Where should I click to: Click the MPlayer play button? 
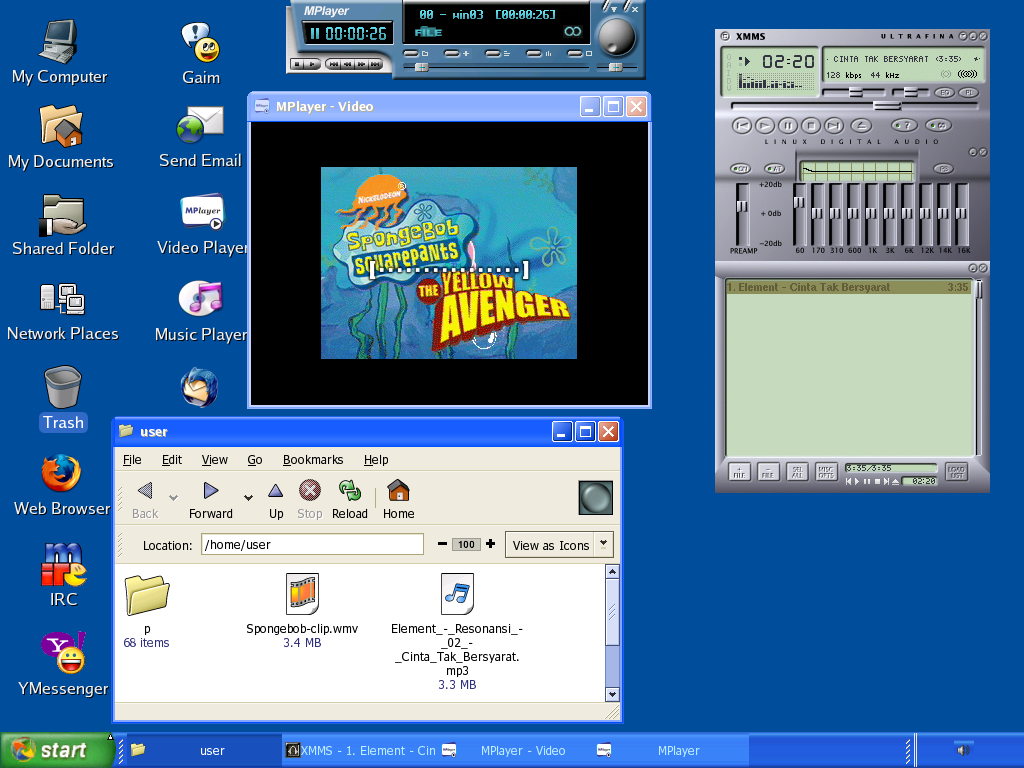tap(312, 64)
